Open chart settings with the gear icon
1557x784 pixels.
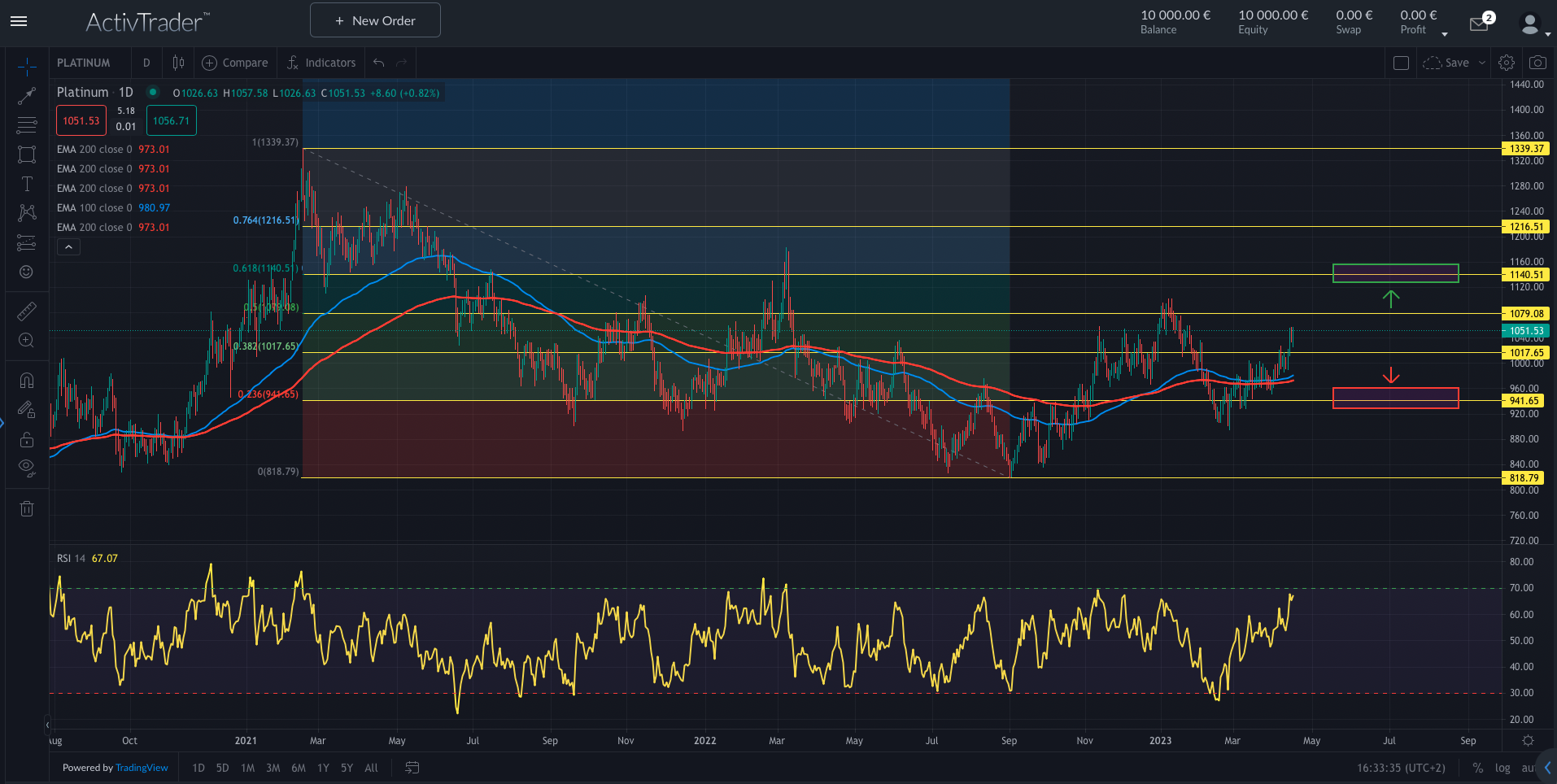[x=1507, y=62]
